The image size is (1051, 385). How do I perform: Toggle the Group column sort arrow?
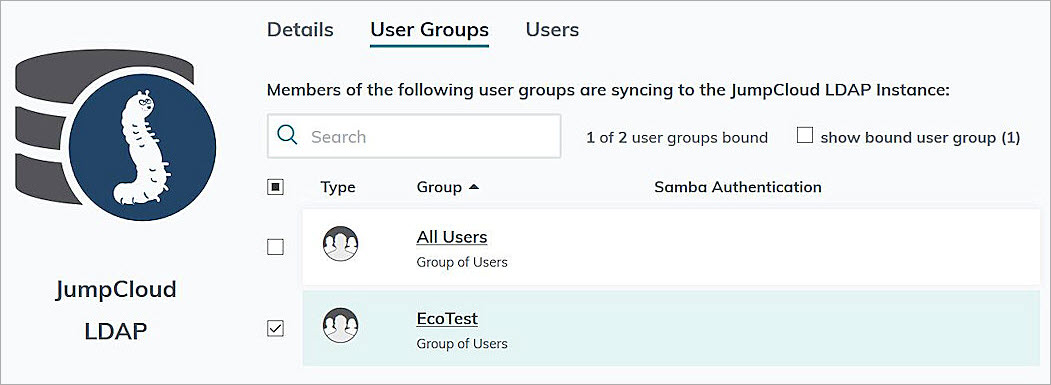pos(474,187)
